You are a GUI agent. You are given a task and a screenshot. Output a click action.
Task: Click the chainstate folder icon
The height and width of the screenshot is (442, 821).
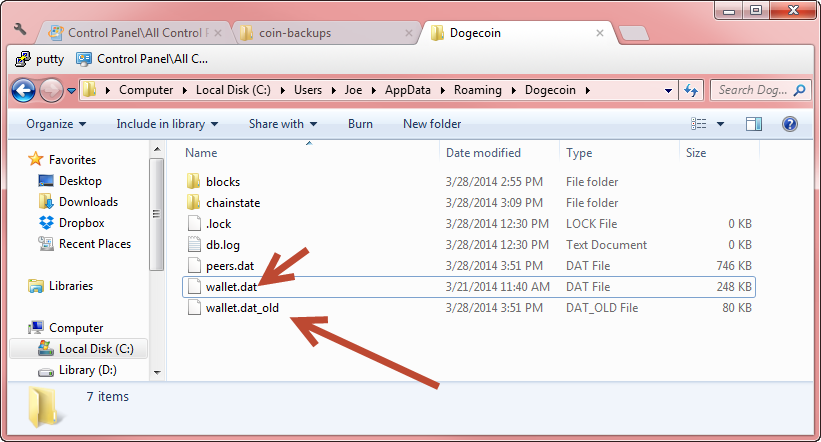pyautogui.click(x=194, y=203)
